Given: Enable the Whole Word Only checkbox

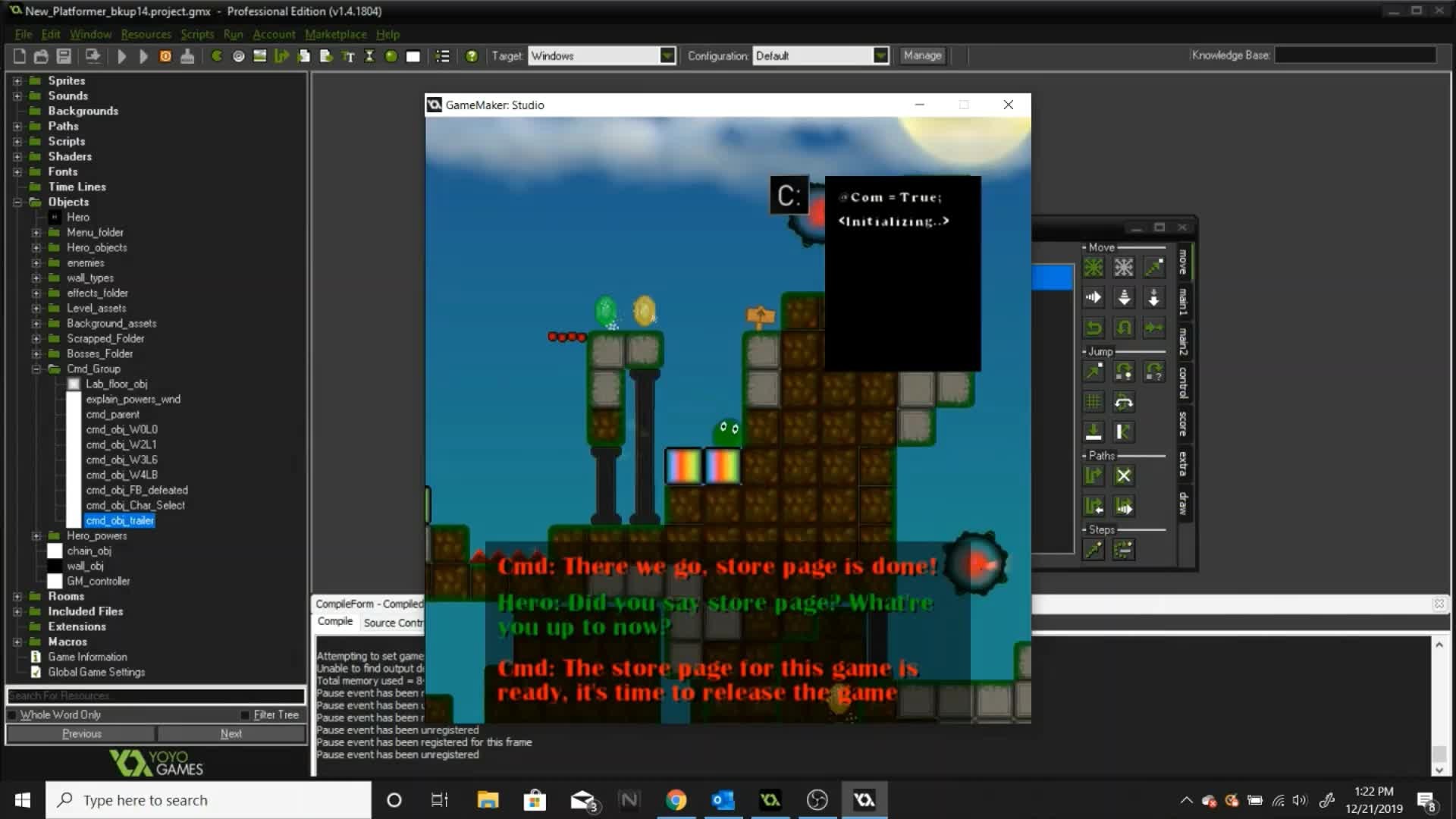Looking at the screenshot, I should pyautogui.click(x=12, y=715).
